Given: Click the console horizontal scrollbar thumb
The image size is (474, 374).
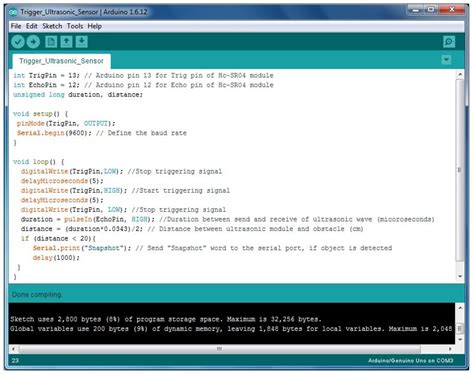Looking at the screenshot, I should 220,349.
